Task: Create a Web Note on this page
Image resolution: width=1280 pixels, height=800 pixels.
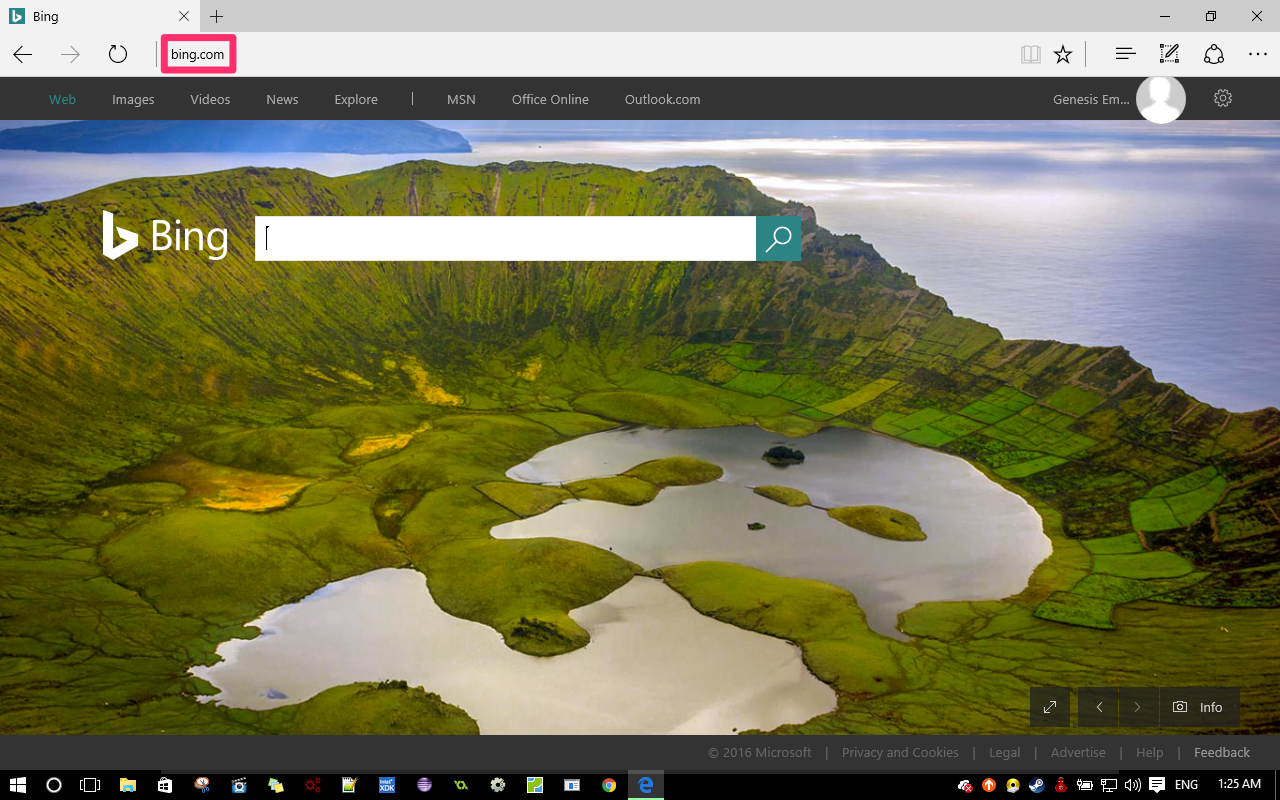Action: click(x=1168, y=54)
